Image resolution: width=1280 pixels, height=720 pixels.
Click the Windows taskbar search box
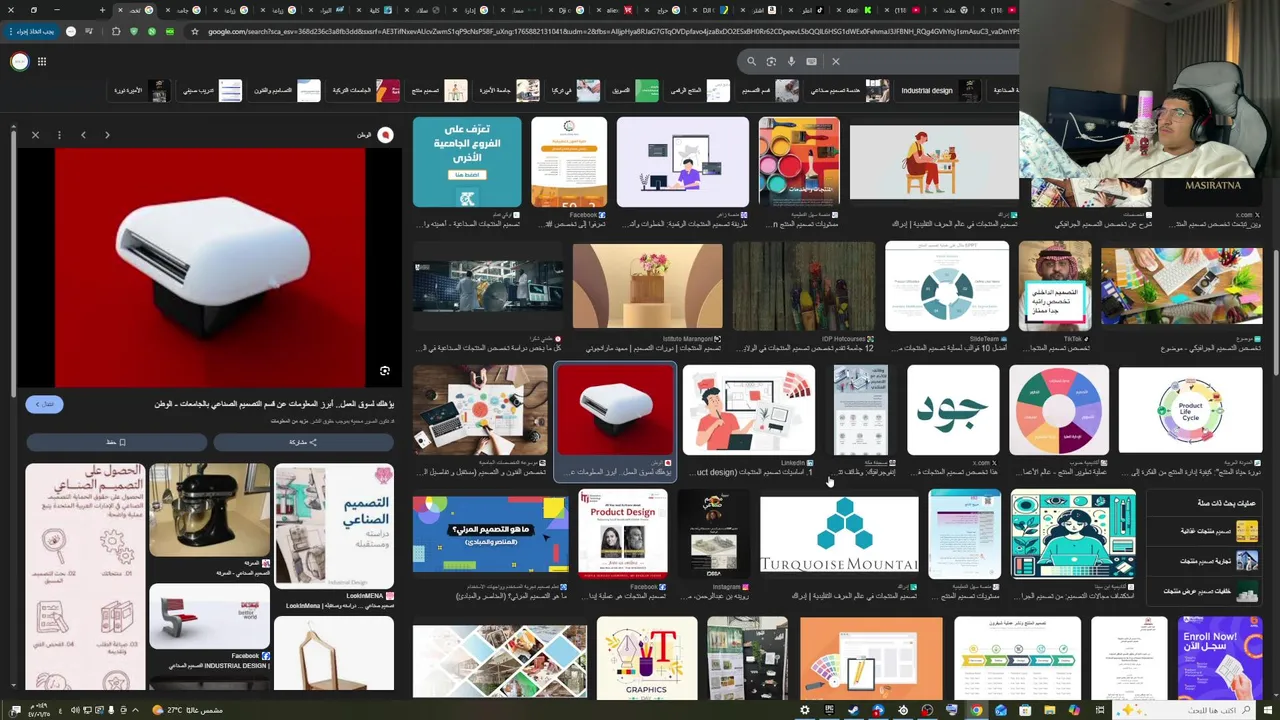1185,710
